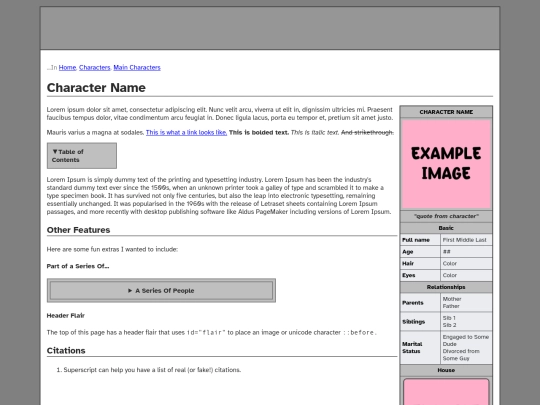Click the 'Citations' section heading
This screenshot has width=540, height=405.
tap(66, 351)
